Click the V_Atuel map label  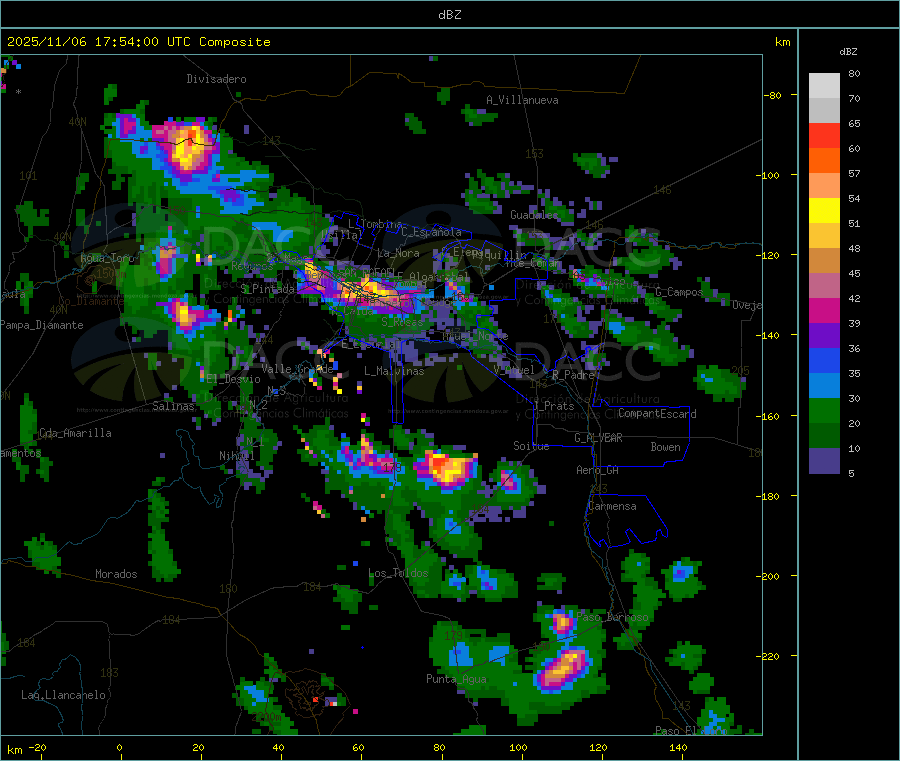514,370
